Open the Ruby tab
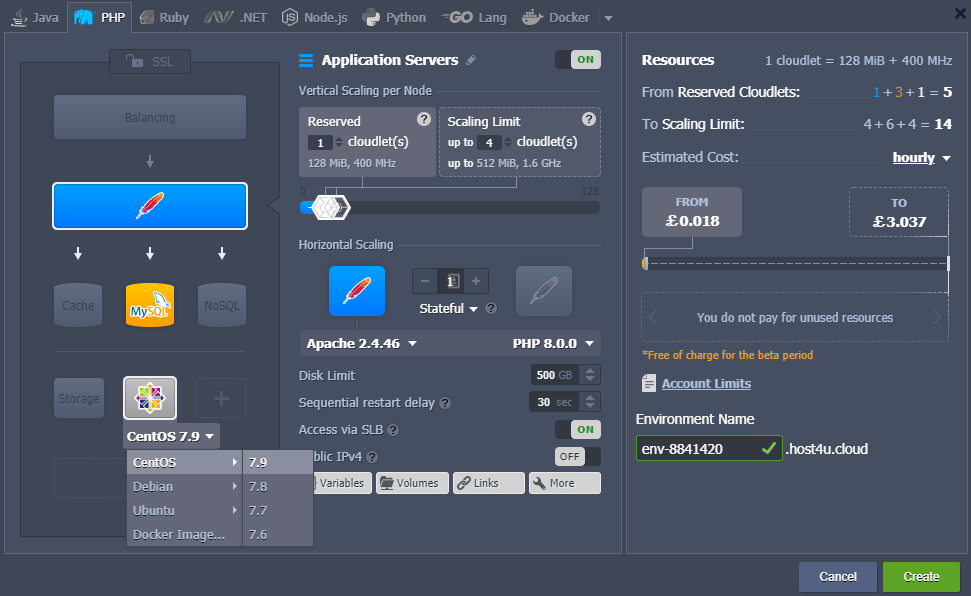The width and height of the screenshot is (971, 596). coord(164,17)
